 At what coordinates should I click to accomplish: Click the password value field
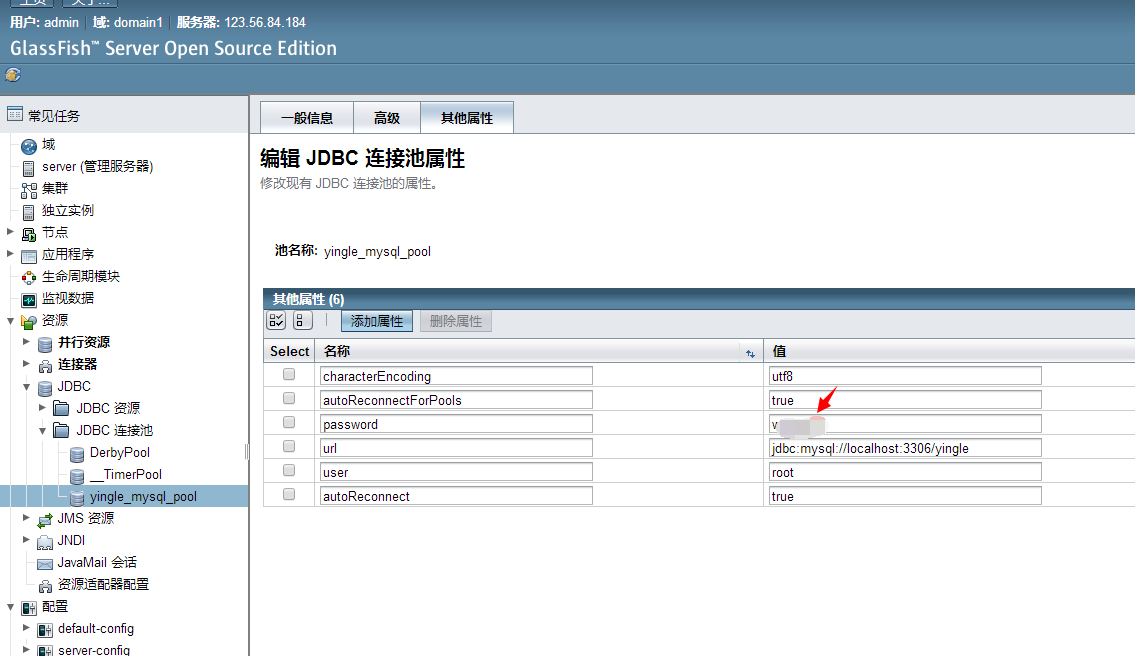click(x=905, y=424)
